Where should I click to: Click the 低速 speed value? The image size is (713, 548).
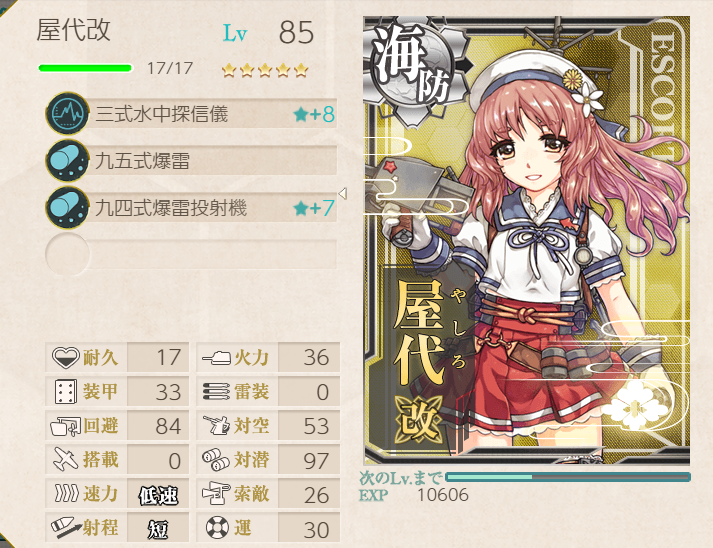click(158, 495)
